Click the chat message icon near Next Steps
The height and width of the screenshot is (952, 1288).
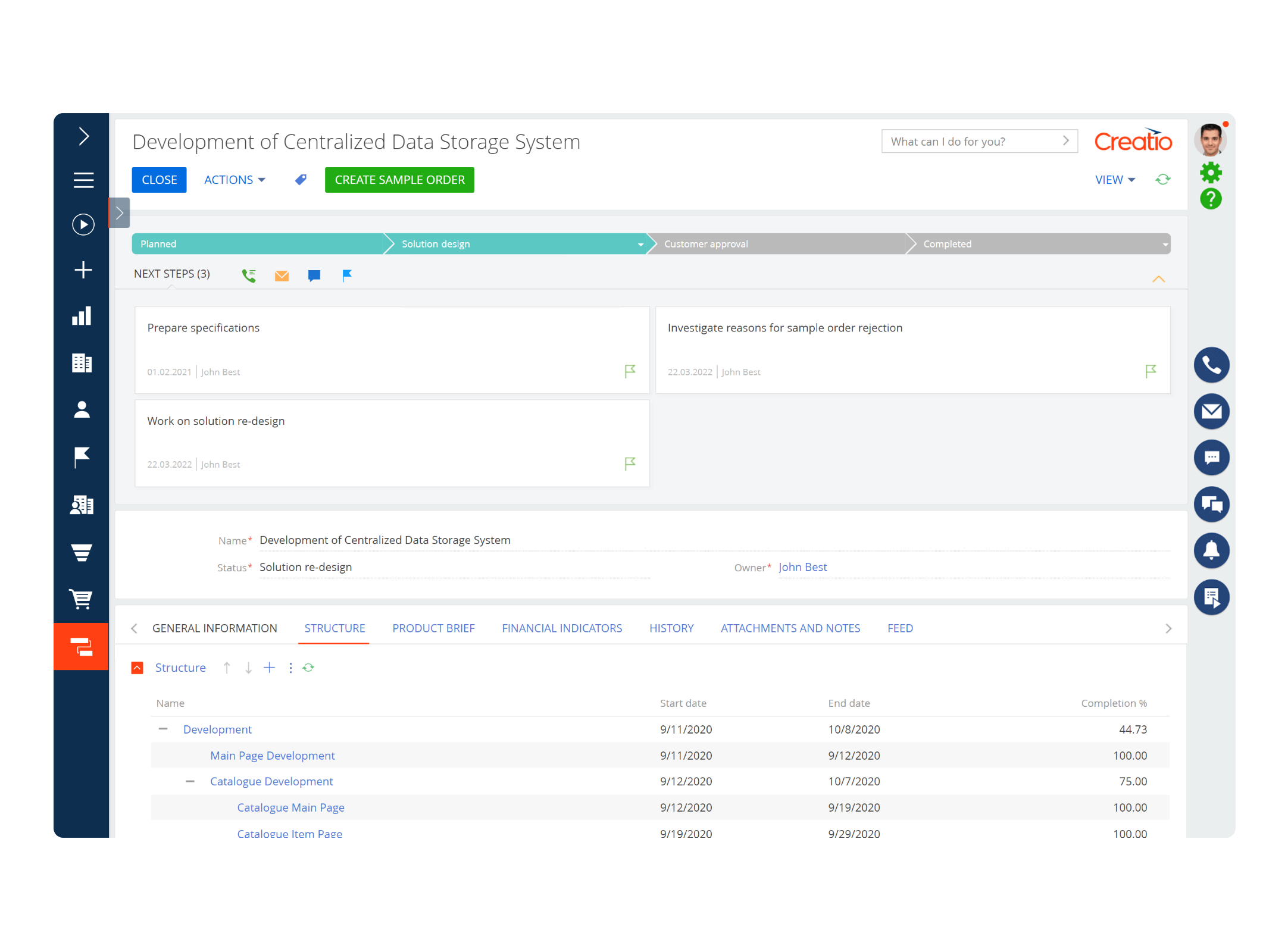click(314, 275)
